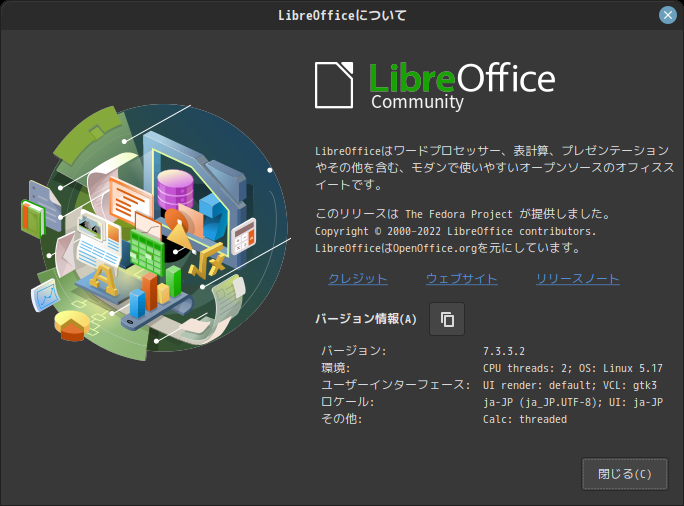Copy version info with the clipboard icon
This screenshot has height=506, width=684.
point(447,319)
